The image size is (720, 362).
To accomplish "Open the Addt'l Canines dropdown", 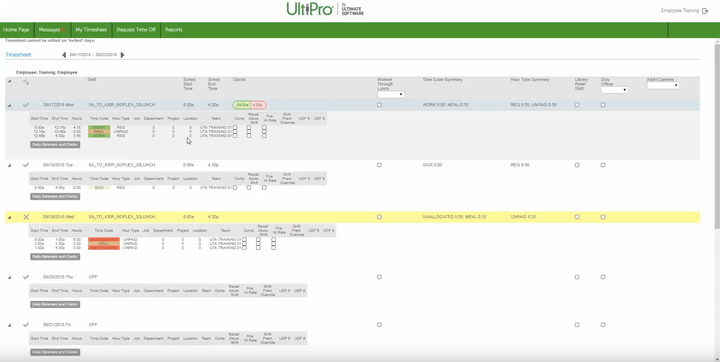I will click(663, 85).
